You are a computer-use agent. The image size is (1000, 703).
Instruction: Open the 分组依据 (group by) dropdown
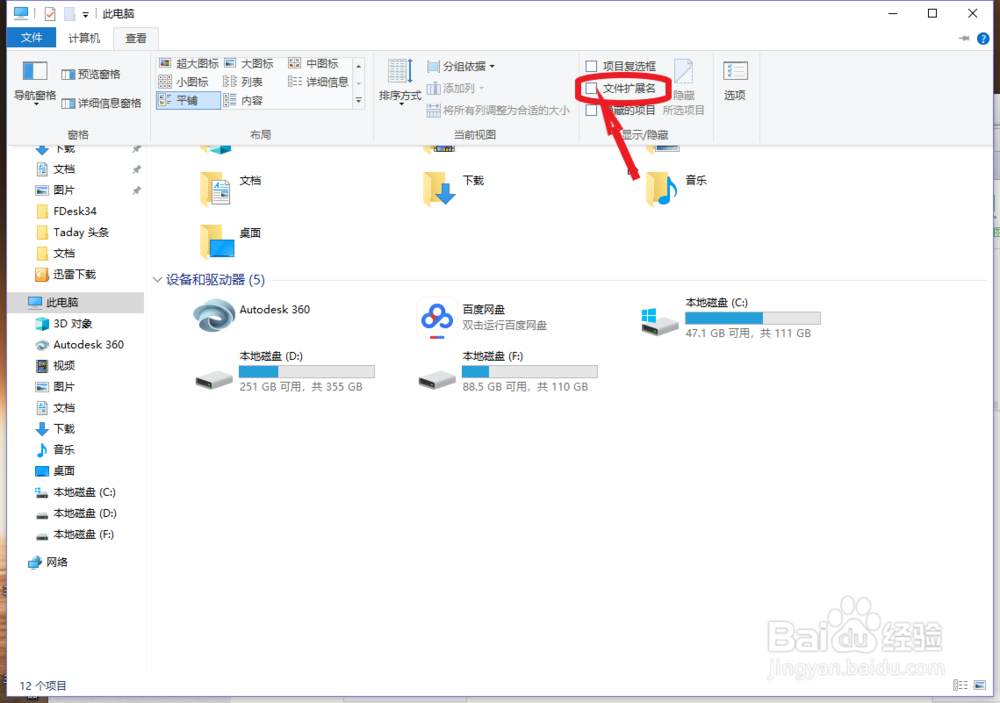(461, 65)
